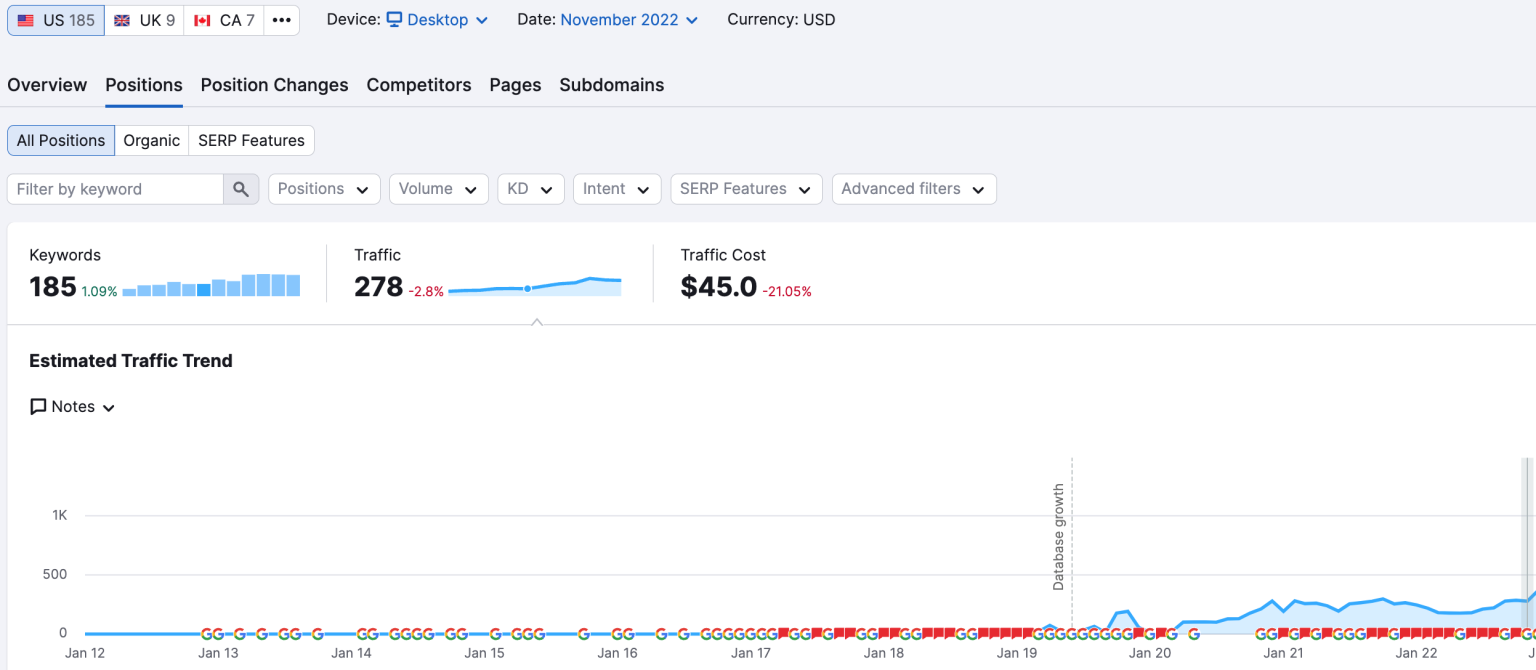Click the Notes speech bubble icon
1536x670 pixels.
pyautogui.click(x=38, y=407)
